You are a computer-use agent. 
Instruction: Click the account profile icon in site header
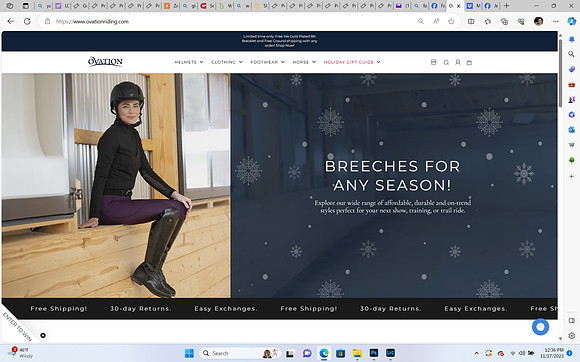point(458,62)
